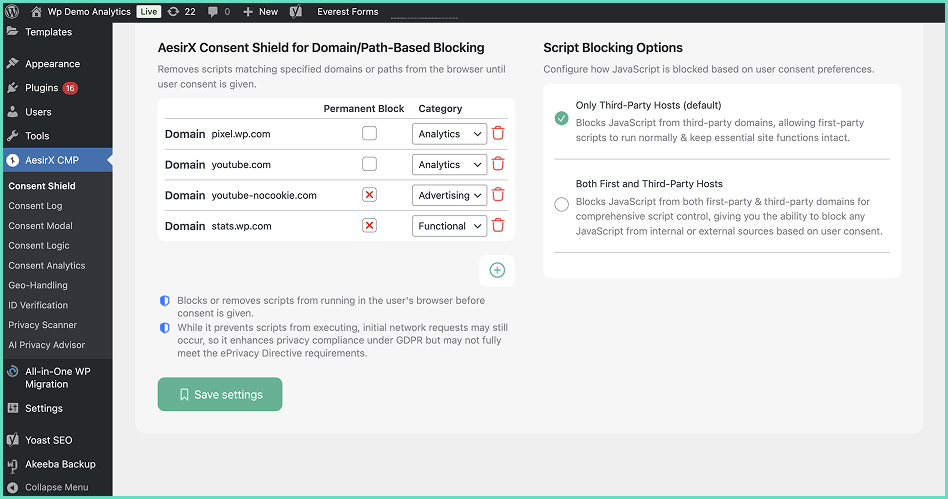
Task: Click the Permanent Block column header
Action: click(x=364, y=108)
